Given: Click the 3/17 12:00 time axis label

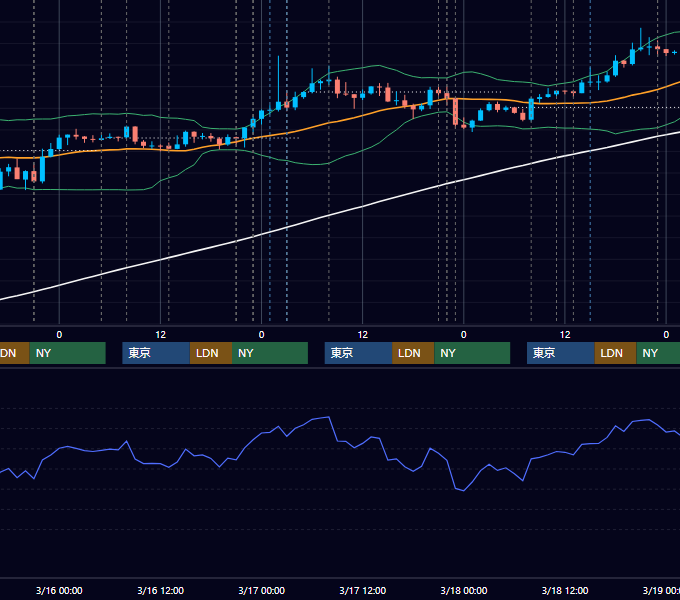Looking at the screenshot, I should coord(363,590).
